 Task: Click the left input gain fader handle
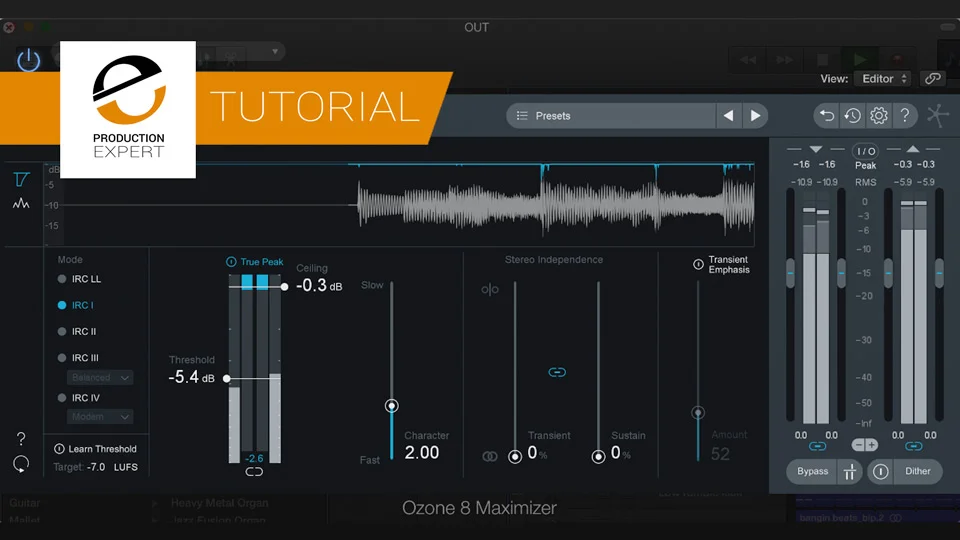click(x=790, y=273)
